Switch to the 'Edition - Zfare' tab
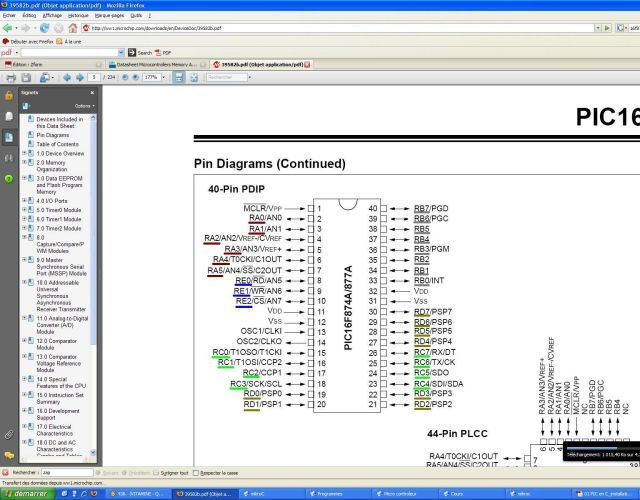This screenshot has width=640, height=500. point(53,64)
